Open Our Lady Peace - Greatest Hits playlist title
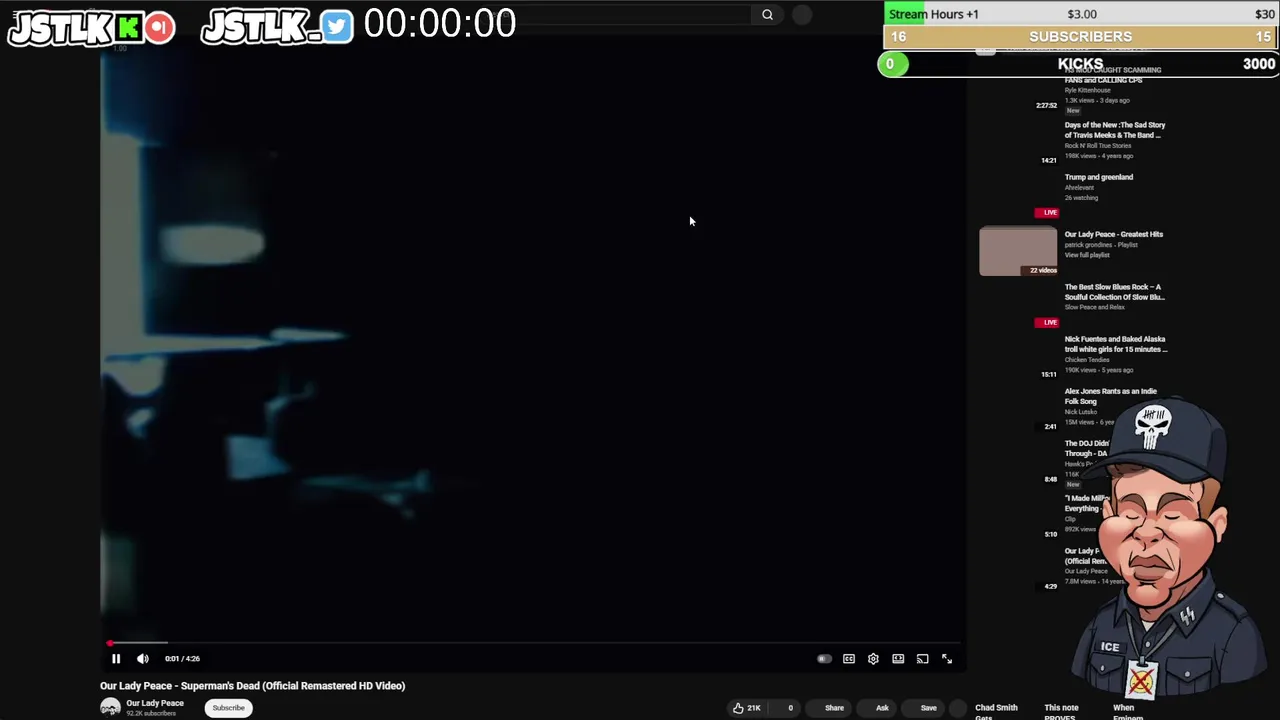The height and width of the screenshot is (720, 1280). pos(1113,234)
